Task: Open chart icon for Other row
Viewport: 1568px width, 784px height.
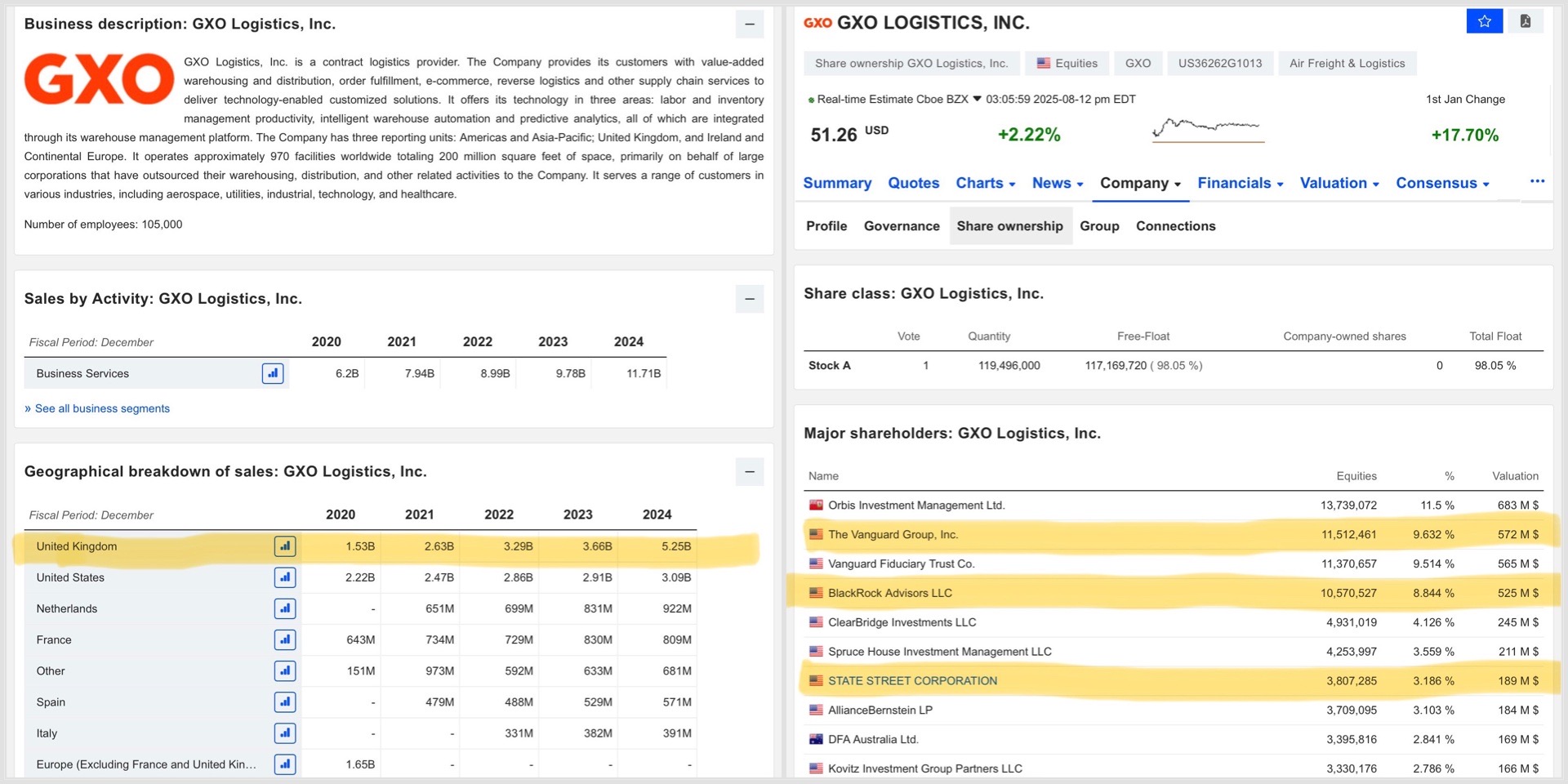Action: (x=285, y=671)
